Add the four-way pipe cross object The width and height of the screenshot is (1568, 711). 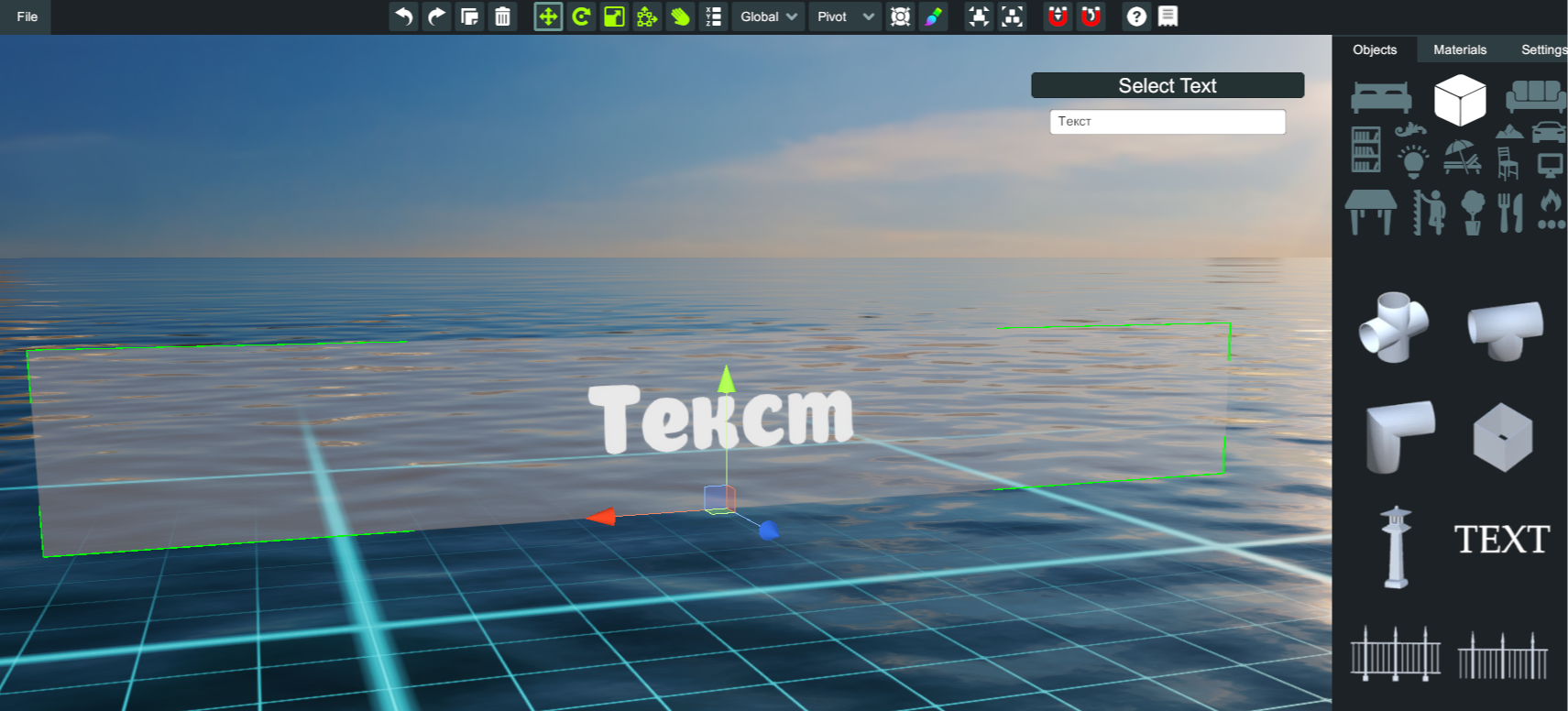pos(1394,327)
